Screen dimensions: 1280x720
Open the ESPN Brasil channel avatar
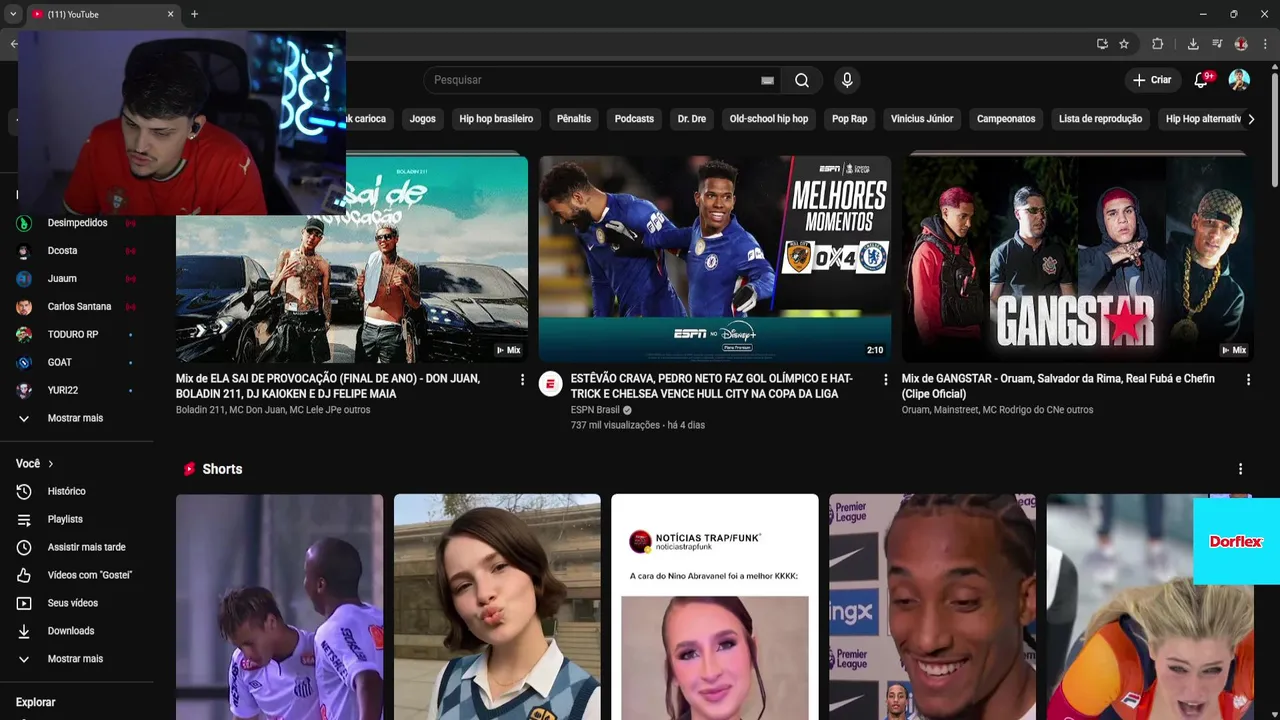click(x=551, y=384)
